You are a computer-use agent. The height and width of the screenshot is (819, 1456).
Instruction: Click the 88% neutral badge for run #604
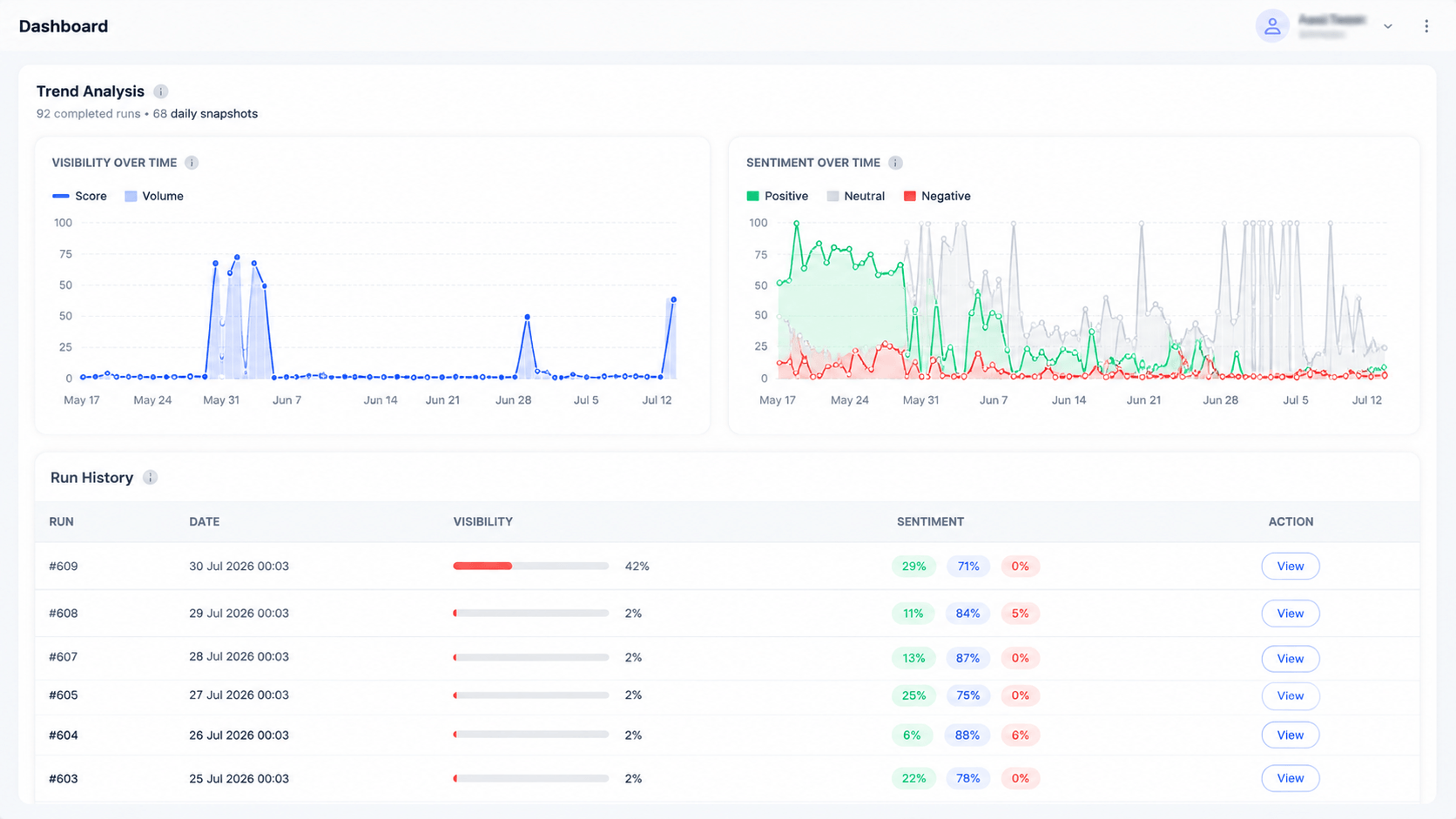(967, 735)
